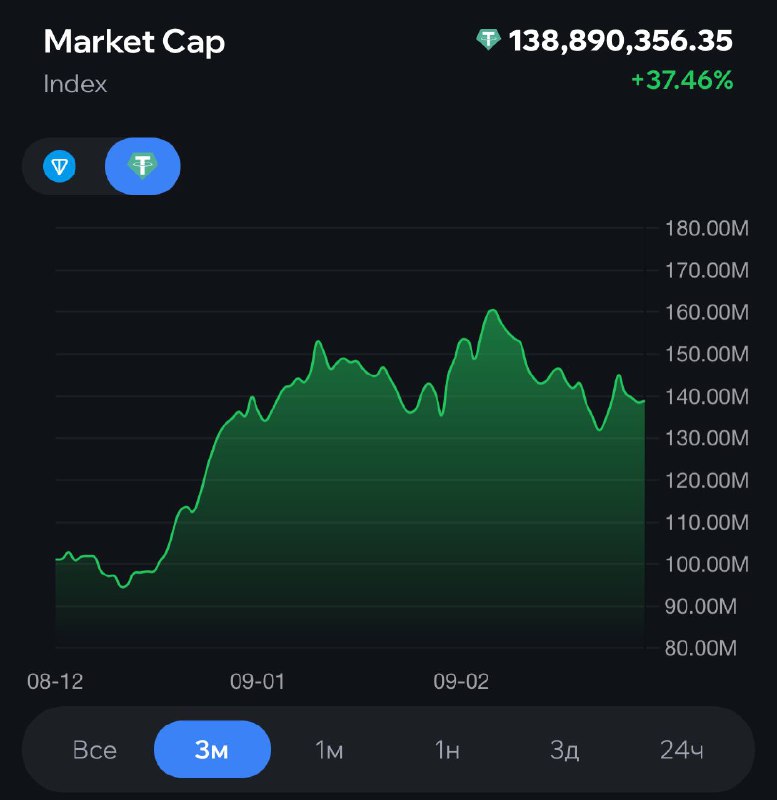
Task: Select the 3д time range
Action: click(564, 749)
